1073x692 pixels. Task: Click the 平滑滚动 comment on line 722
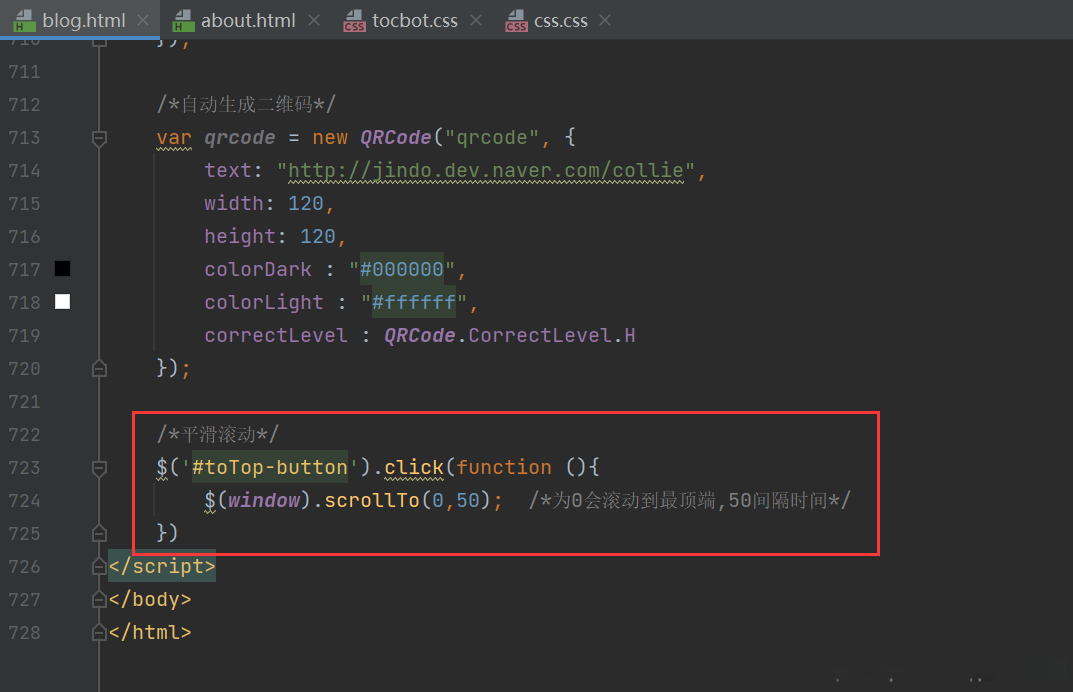coord(218,435)
